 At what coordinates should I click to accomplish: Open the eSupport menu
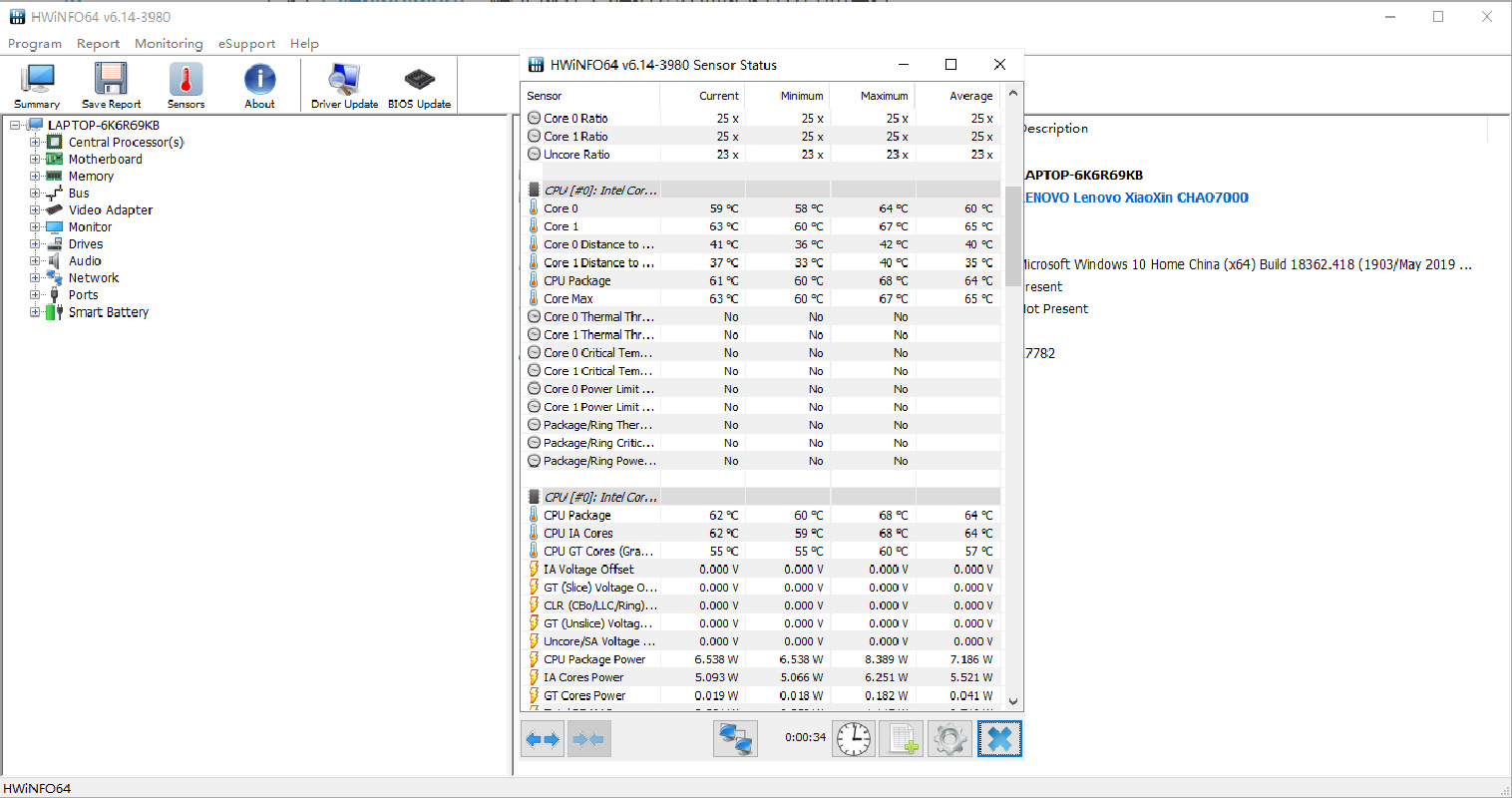tap(246, 44)
